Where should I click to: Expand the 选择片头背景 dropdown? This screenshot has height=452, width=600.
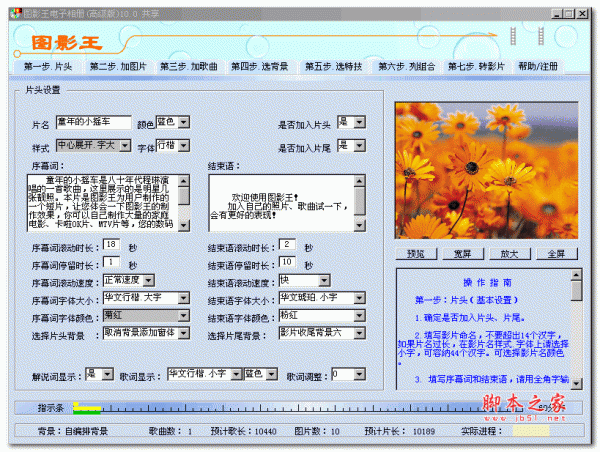click(184, 333)
